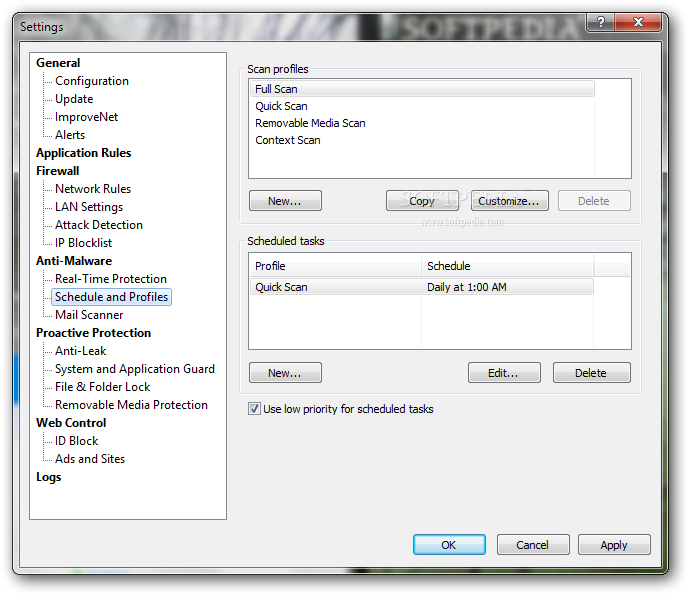Choose the Removable Media Scan profile

point(422,123)
